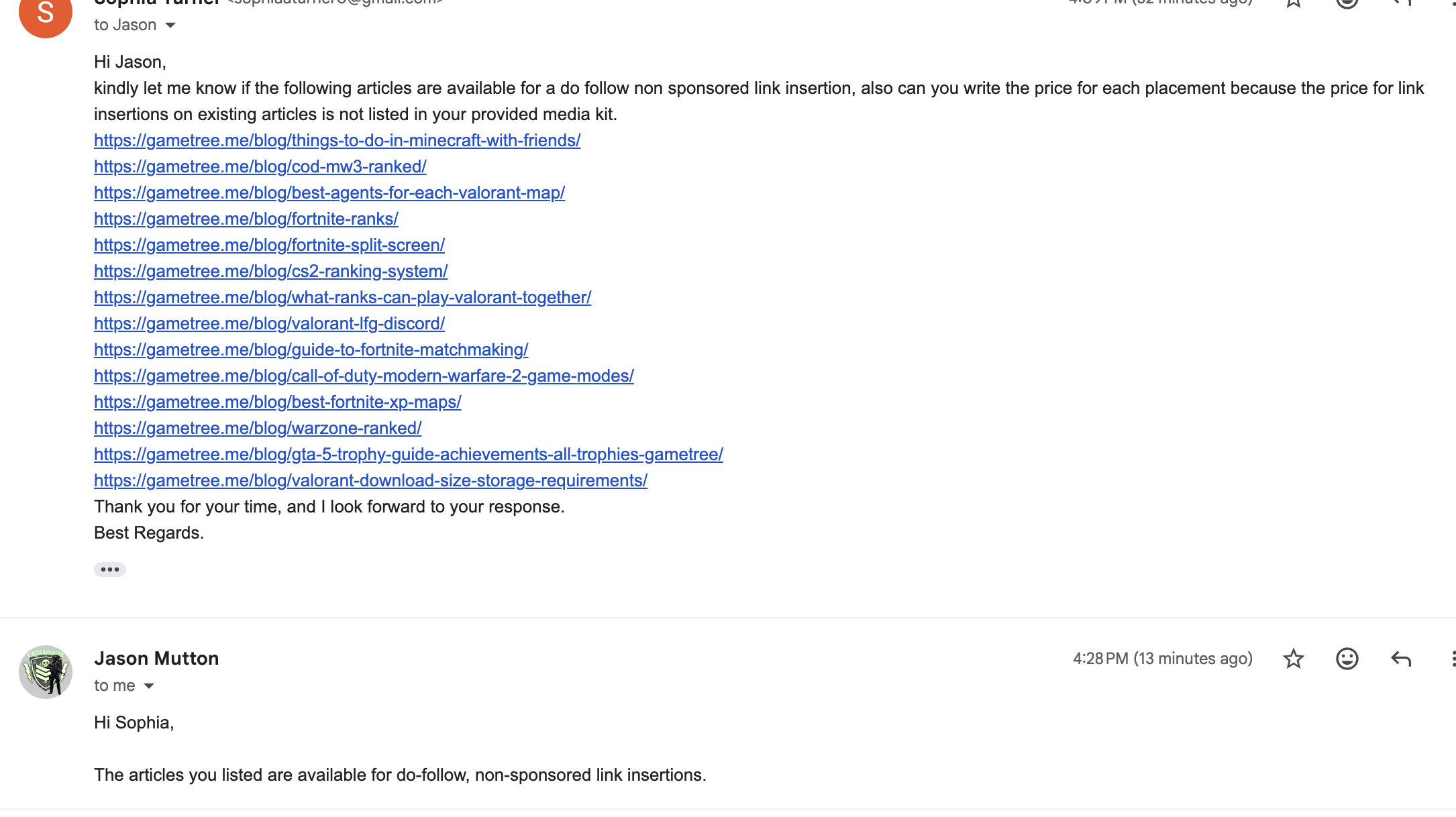Open the guide-to-fortnite-matchmaking link
This screenshot has width=1456, height=817.
pos(311,349)
